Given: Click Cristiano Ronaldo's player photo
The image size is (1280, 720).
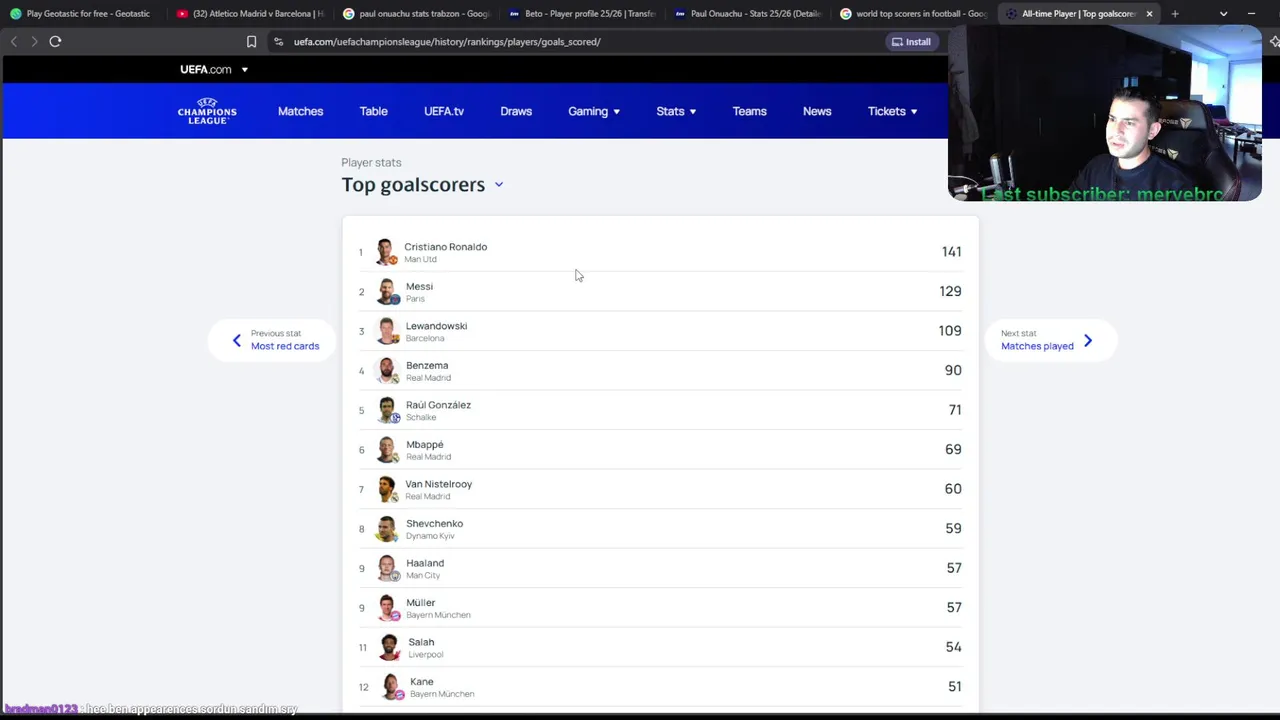Looking at the screenshot, I should [x=386, y=252].
